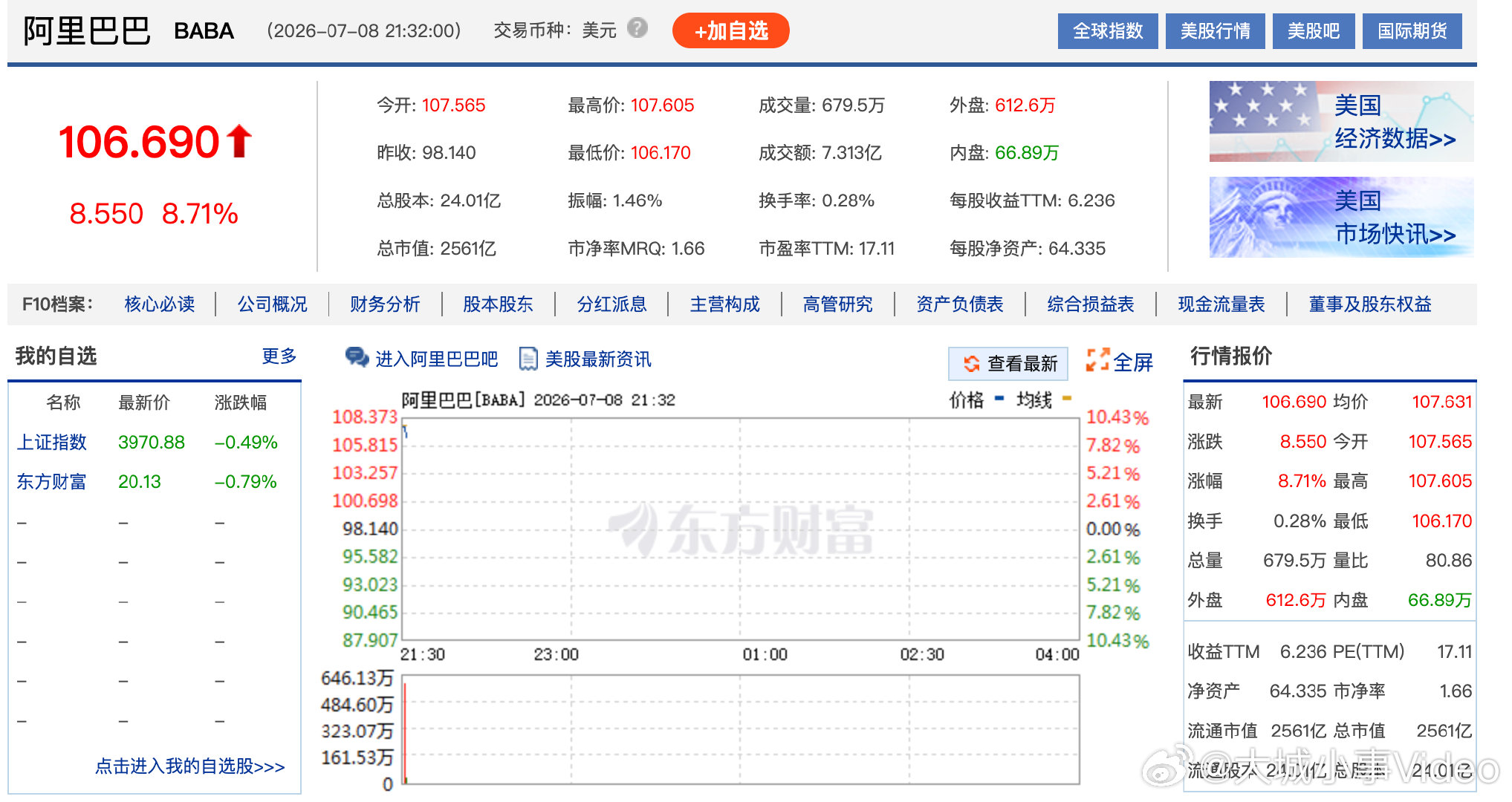The width and height of the screenshot is (1512, 802).
Task: Click the volume bar chart area
Action: point(740,729)
